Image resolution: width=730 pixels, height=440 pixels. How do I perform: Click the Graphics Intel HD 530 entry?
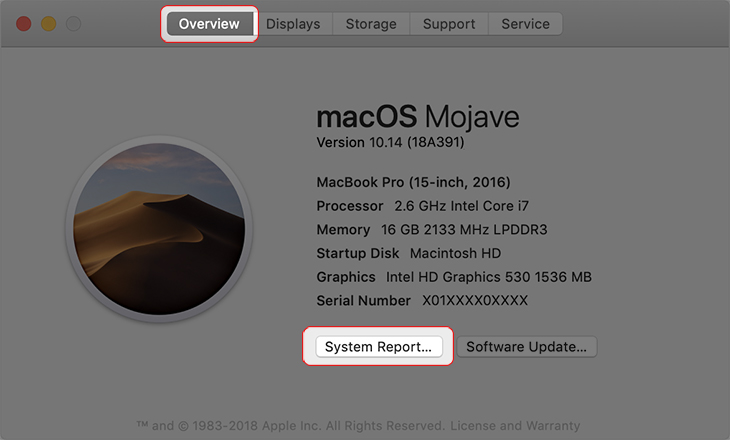point(454,277)
